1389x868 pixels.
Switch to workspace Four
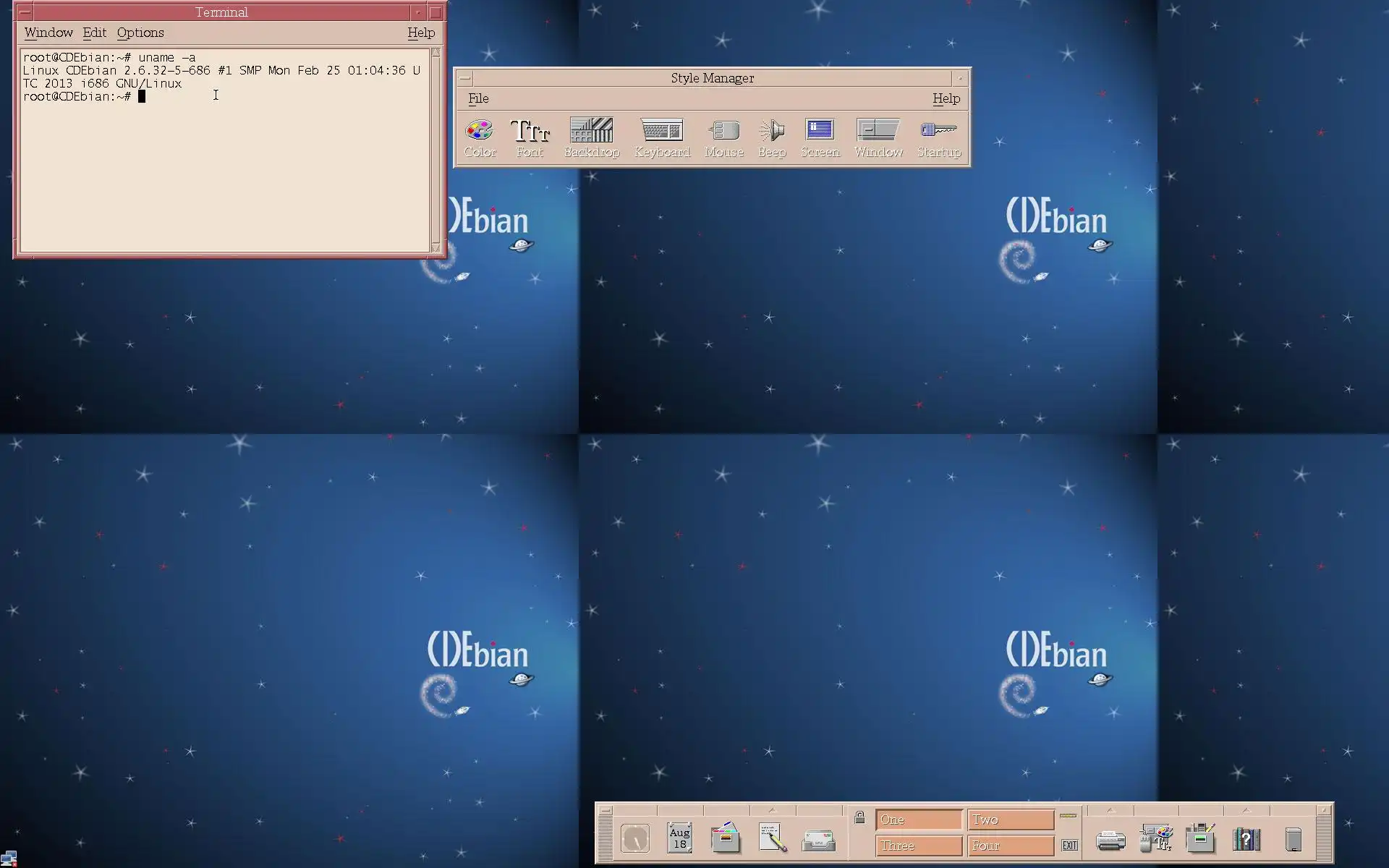coord(1010,846)
